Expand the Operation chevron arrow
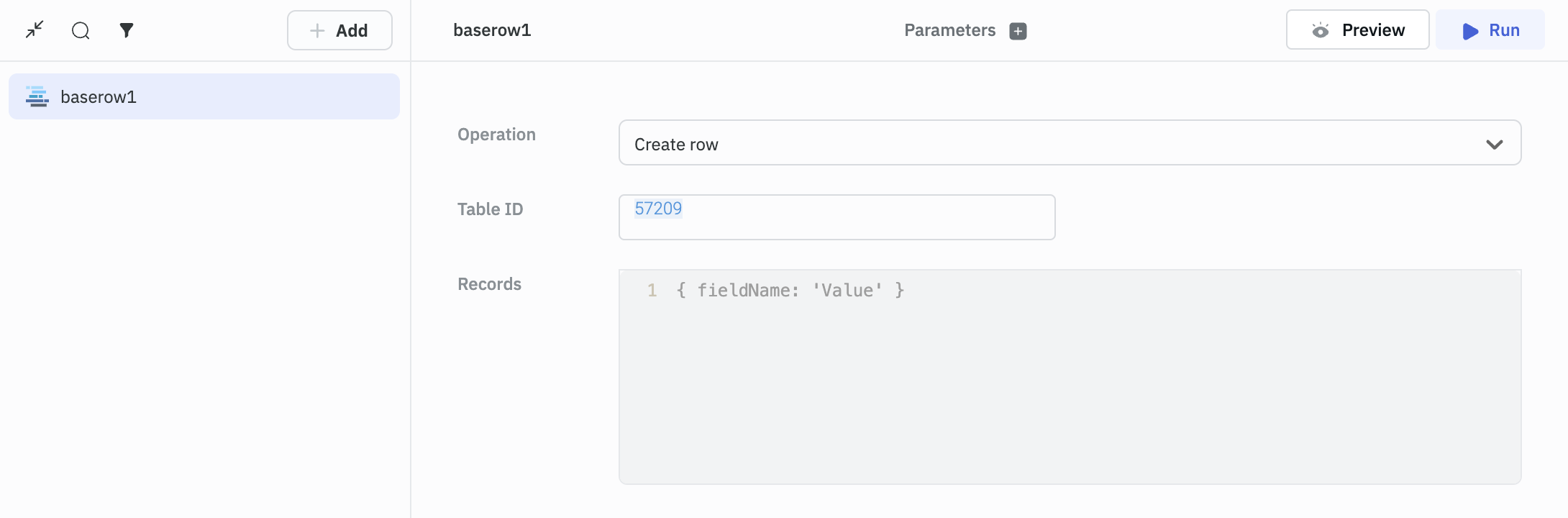 [x=1494, y=144]
